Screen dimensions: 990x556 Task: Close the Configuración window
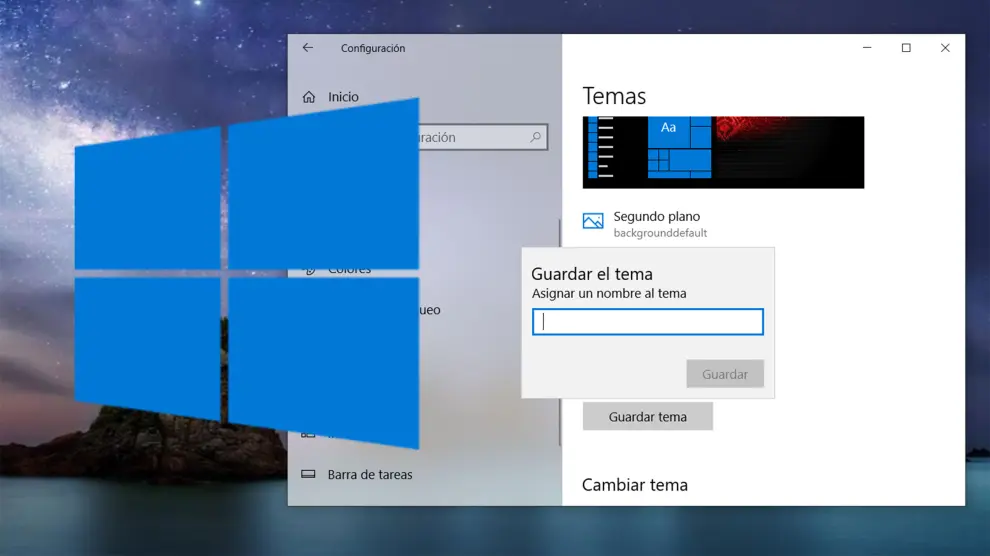pos(945,48)
